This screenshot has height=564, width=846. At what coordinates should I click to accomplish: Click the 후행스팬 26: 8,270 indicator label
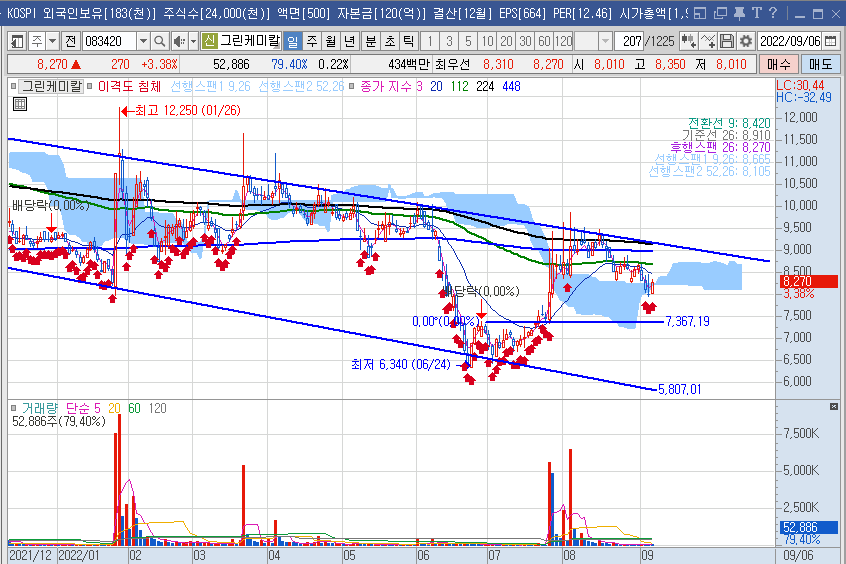click(x=720, y=147)
